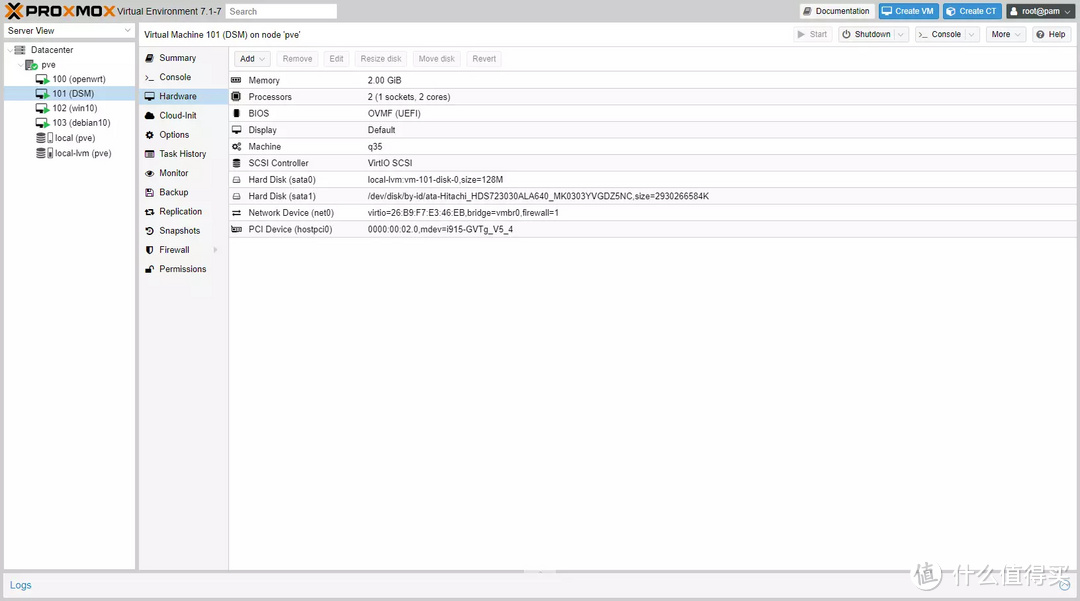Click the Snapshots history icon
The image size is (1080, 601).
(x=149, y=231)
